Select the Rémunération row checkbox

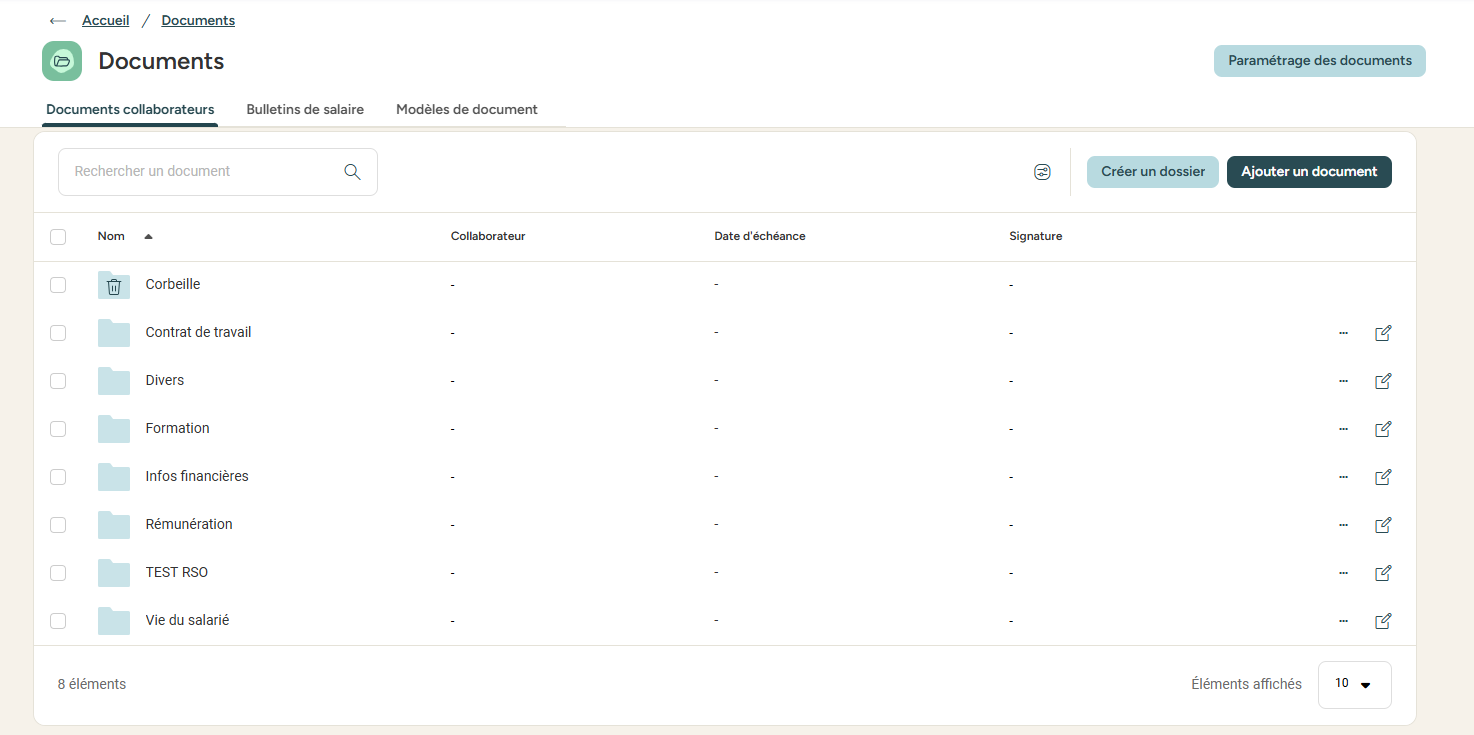click(x=58, y=525)
